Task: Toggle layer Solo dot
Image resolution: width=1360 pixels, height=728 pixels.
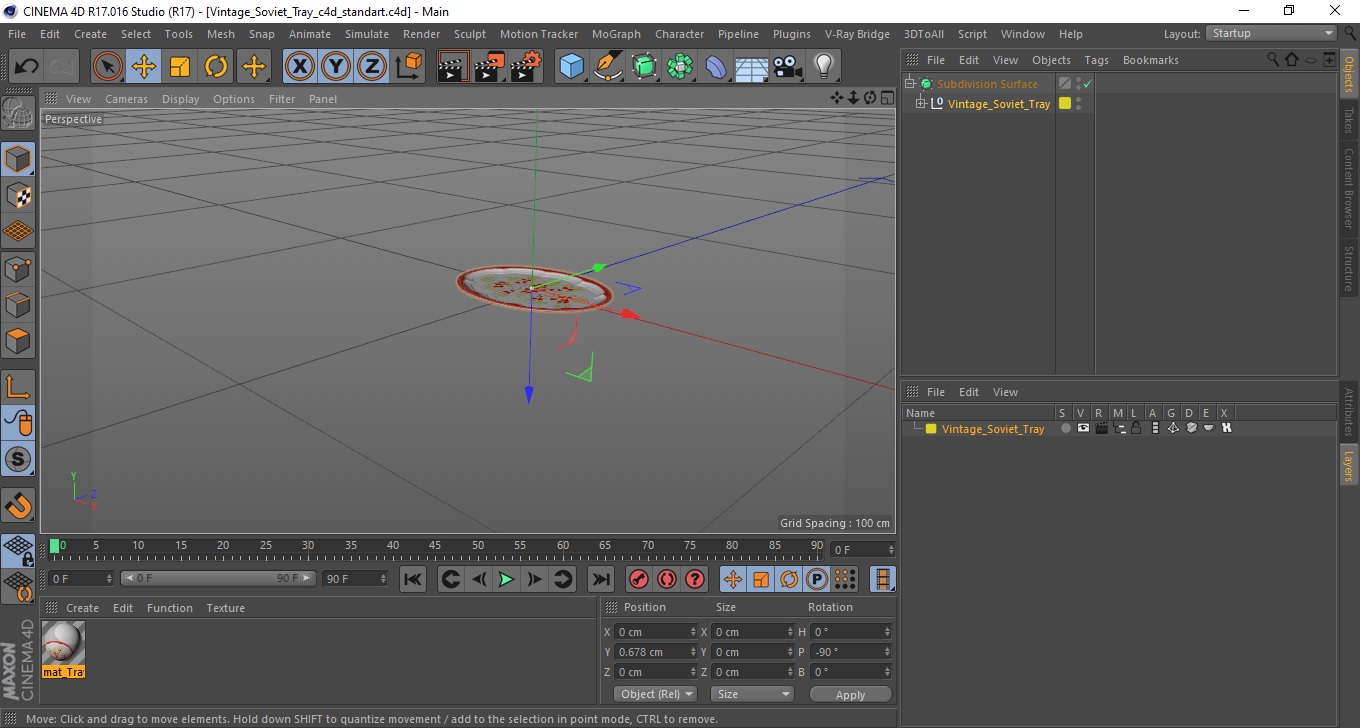Action: coord(1065,428)
